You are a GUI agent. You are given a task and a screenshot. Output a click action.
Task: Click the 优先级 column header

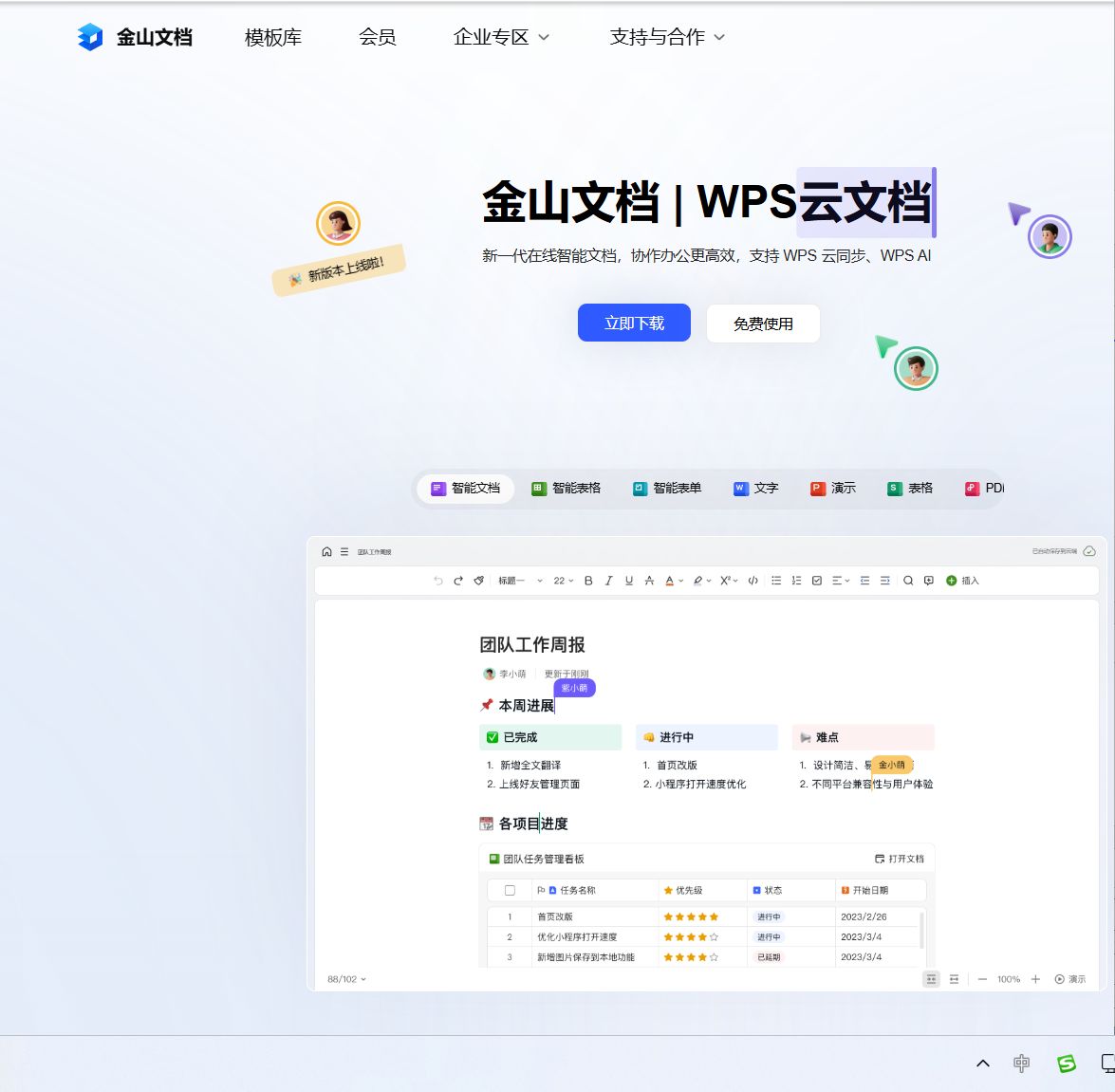(x=682, y=891)
